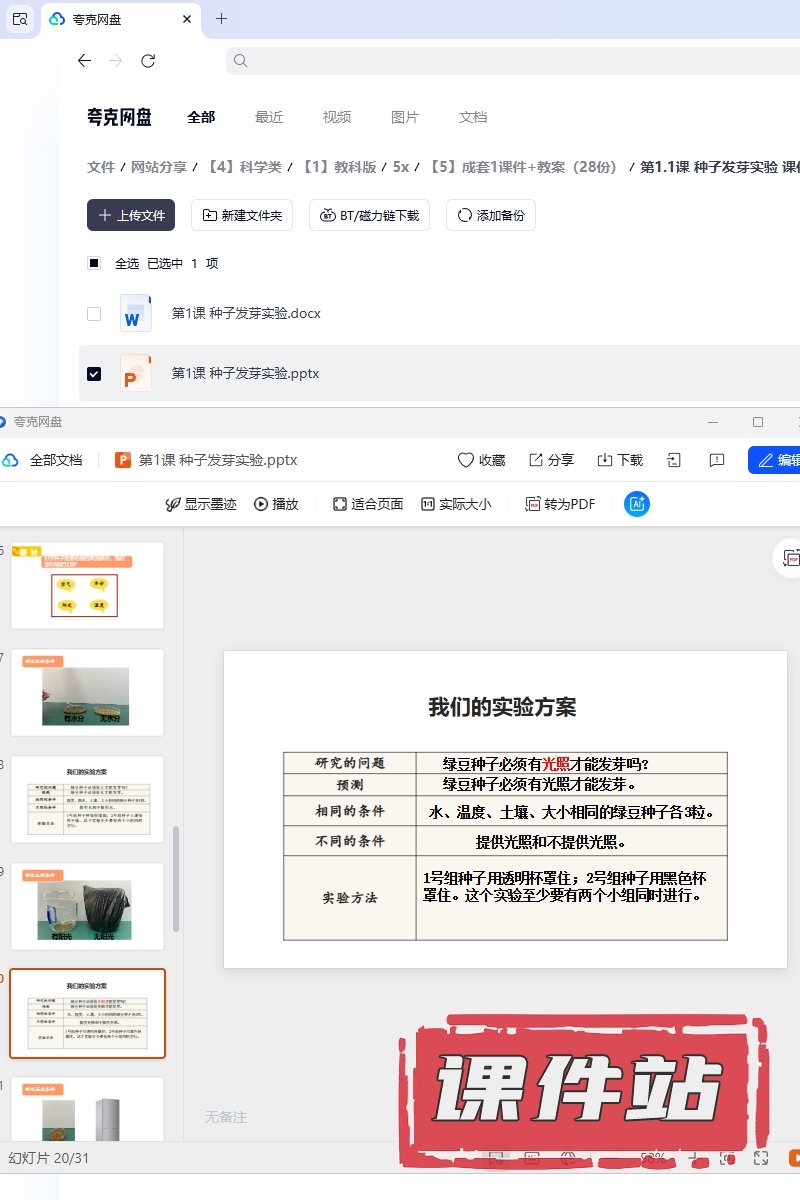Play the slideshow with 播放
The image size is (800, 1200).
(x=276, y=504)
